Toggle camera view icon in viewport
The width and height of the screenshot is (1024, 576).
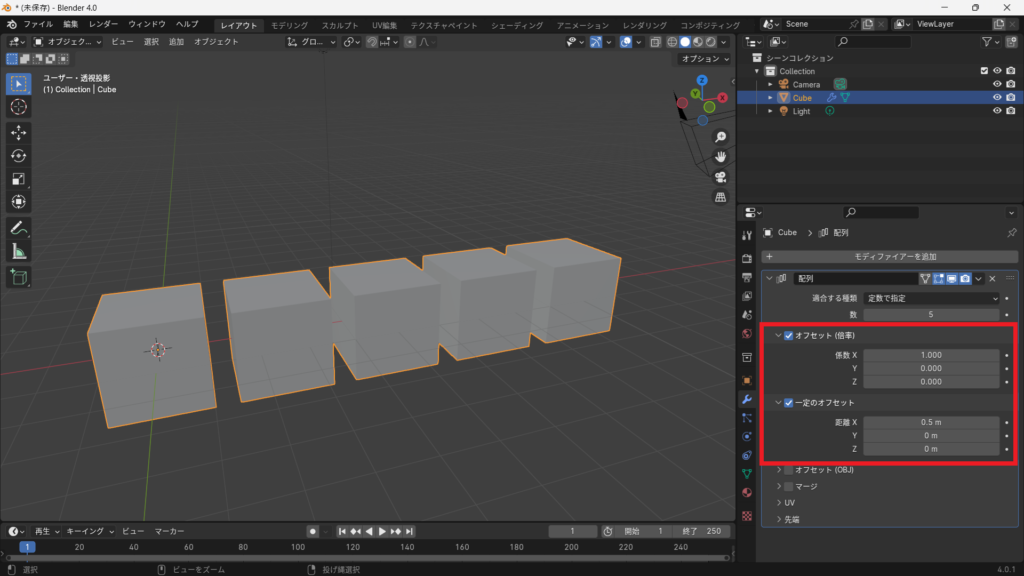click(720, 177)
